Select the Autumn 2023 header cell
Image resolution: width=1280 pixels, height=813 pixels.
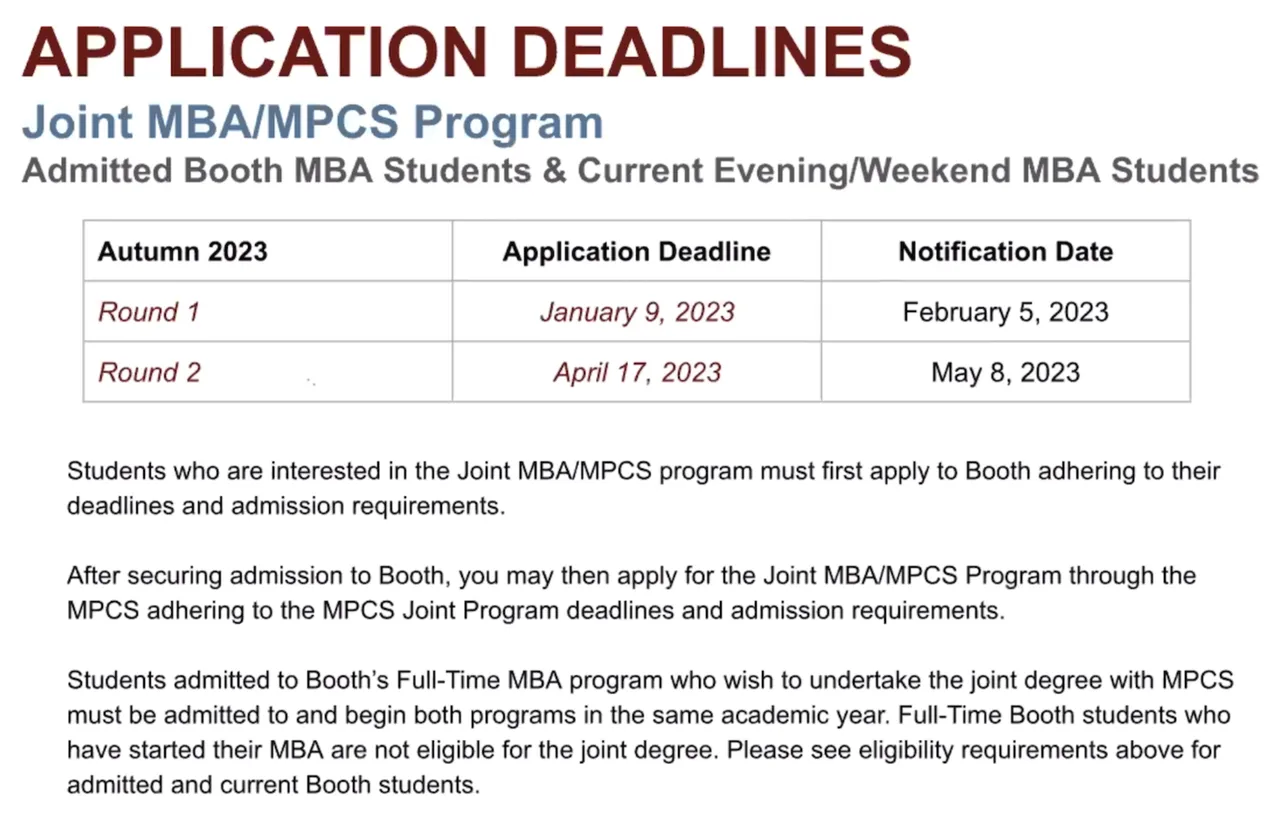[183, 251]
